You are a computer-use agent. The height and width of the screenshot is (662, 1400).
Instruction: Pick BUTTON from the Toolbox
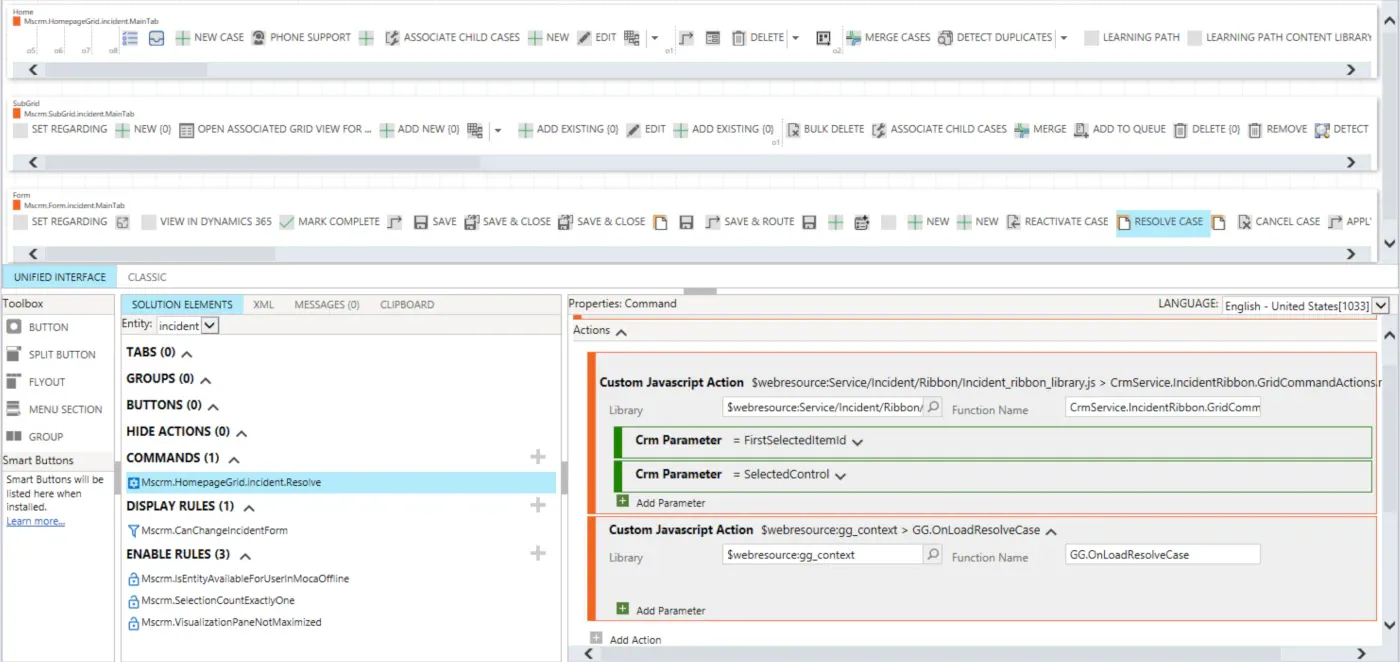tap(38, 327)
